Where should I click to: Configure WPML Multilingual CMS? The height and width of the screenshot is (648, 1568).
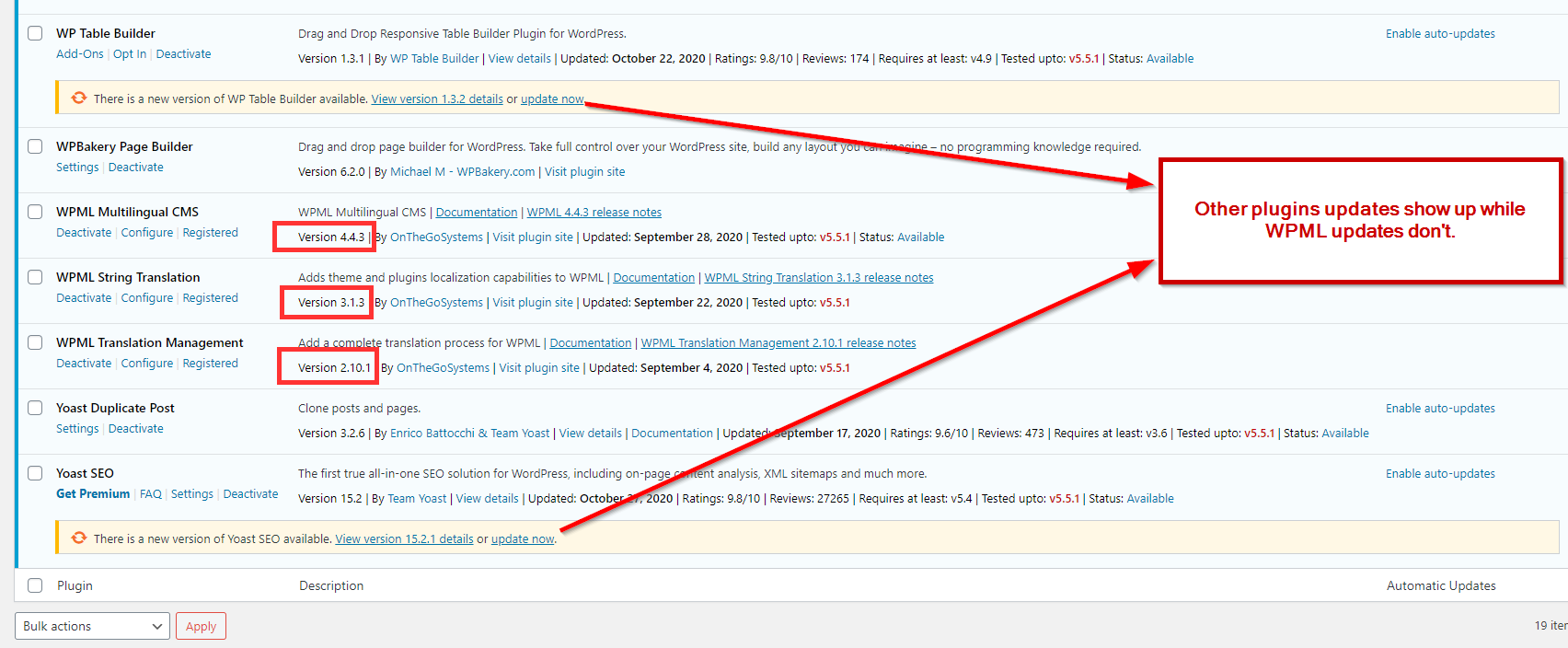[x=147, y=233]
